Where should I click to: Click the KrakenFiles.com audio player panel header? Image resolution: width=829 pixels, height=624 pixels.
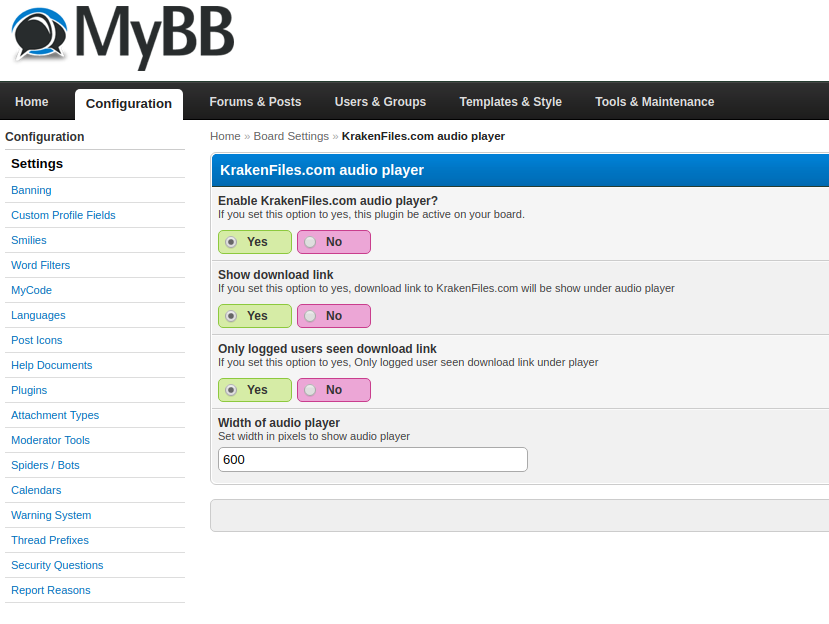pyautogui.click(x=520, y=170)
